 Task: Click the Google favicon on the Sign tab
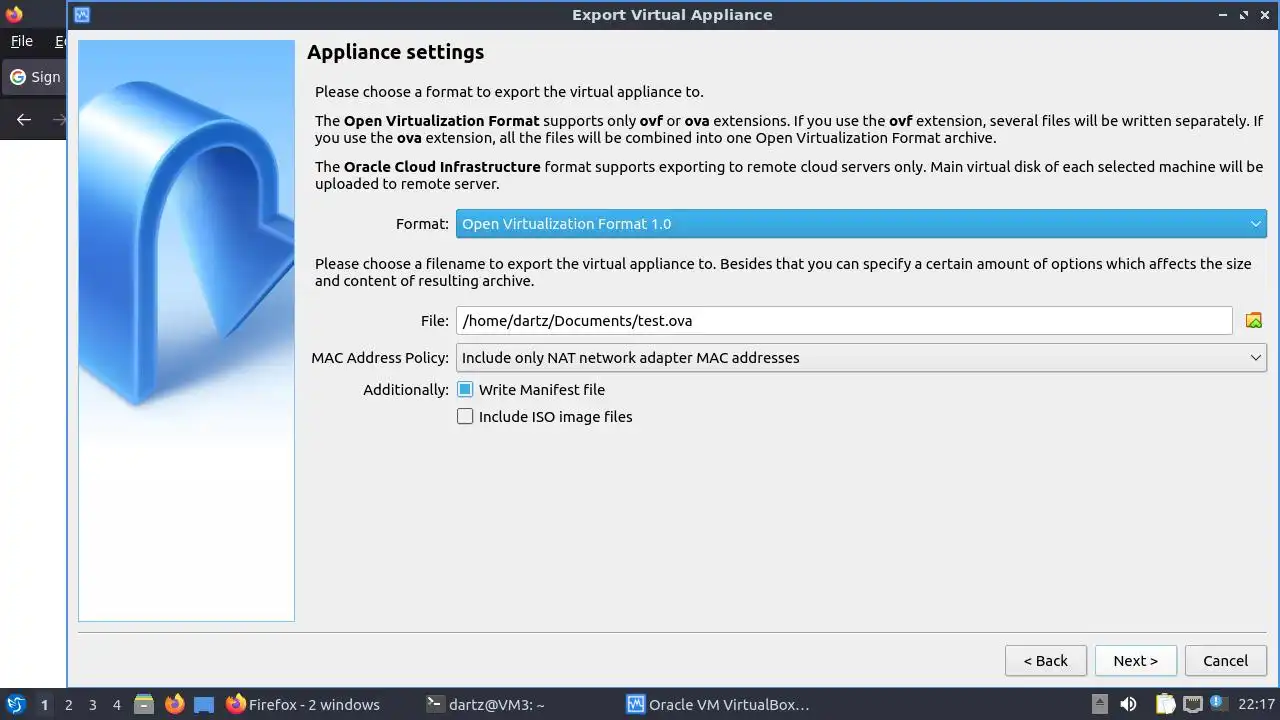pos(17,77)
